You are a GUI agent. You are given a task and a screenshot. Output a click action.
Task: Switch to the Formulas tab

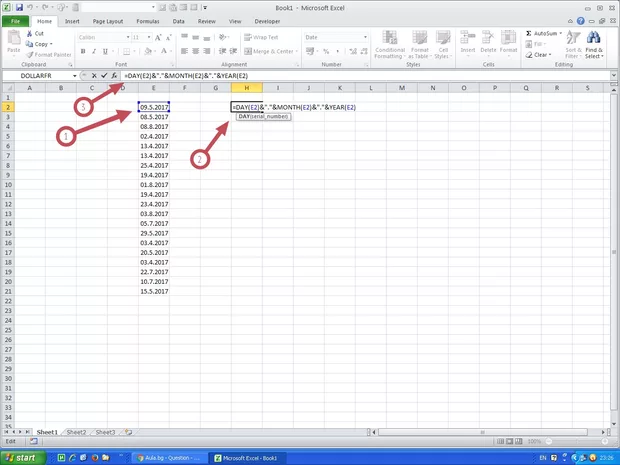pyautogui.click(x=148, y=21)
